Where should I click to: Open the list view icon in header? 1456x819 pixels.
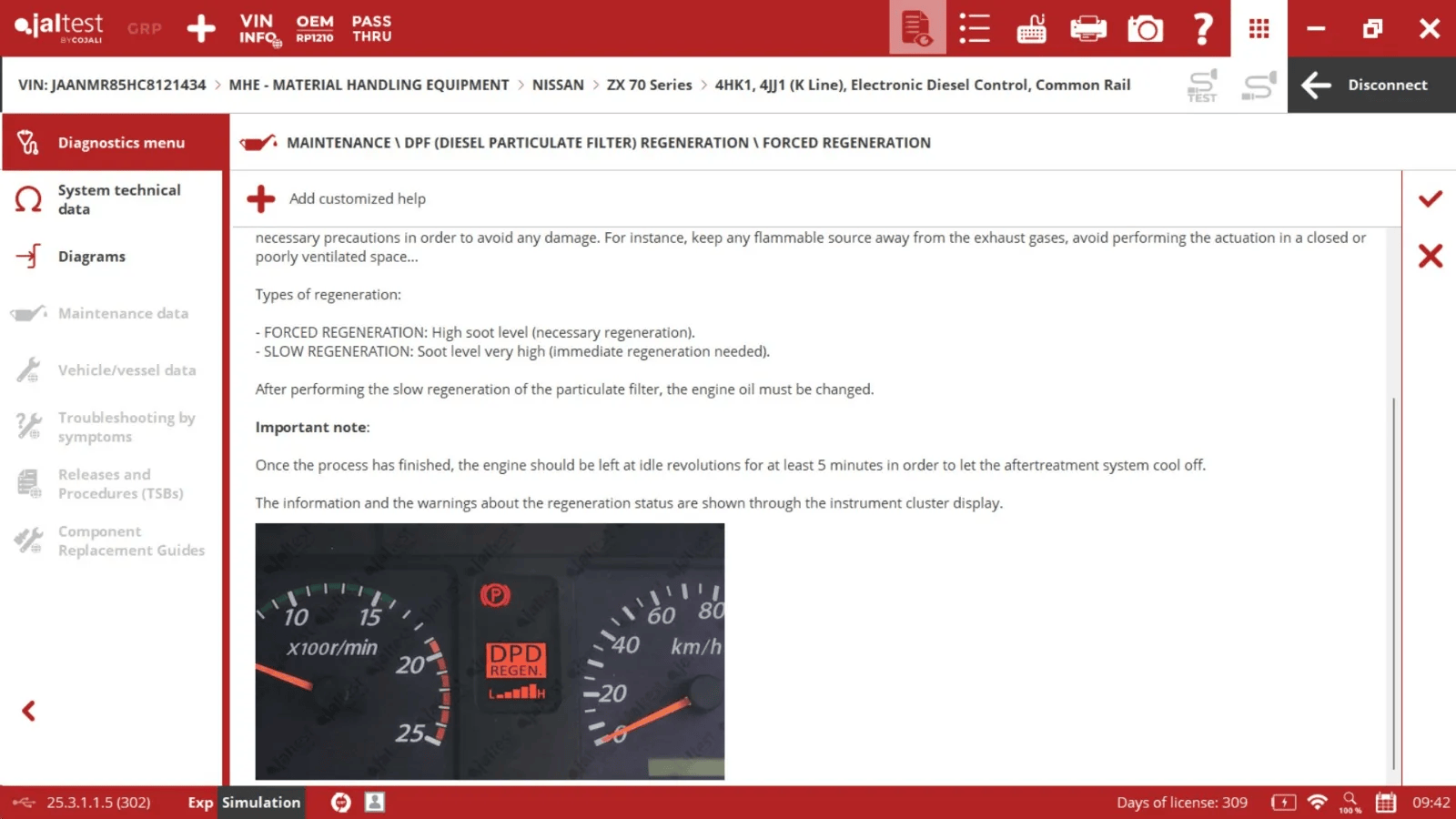pos(974,28)
